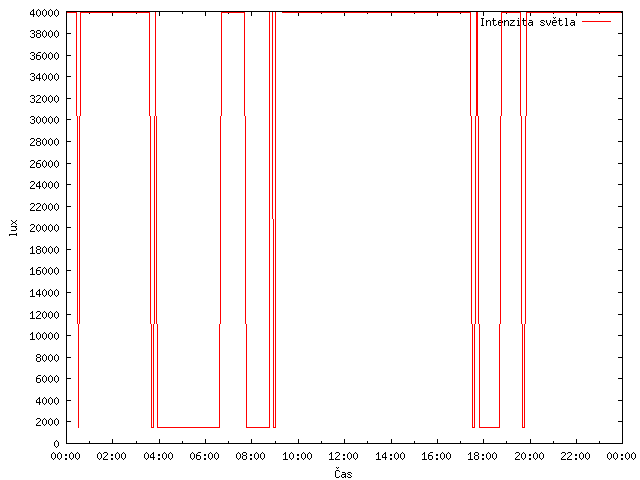Screen dimensions: 640x480
Task: Click the y-axis value 20000
Action: point(44,228)
